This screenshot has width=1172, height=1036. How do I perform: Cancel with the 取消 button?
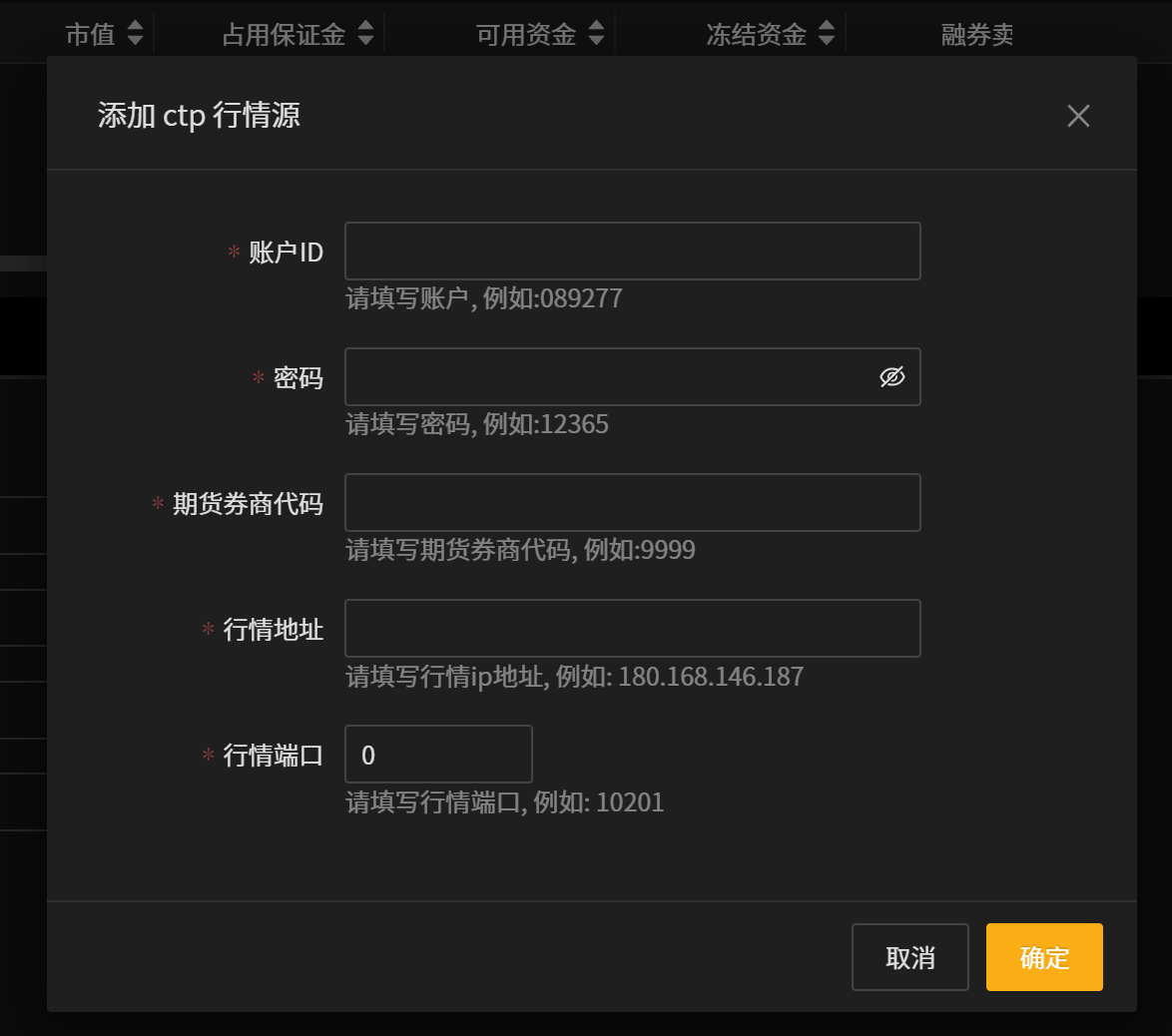[x=909, y=957]
